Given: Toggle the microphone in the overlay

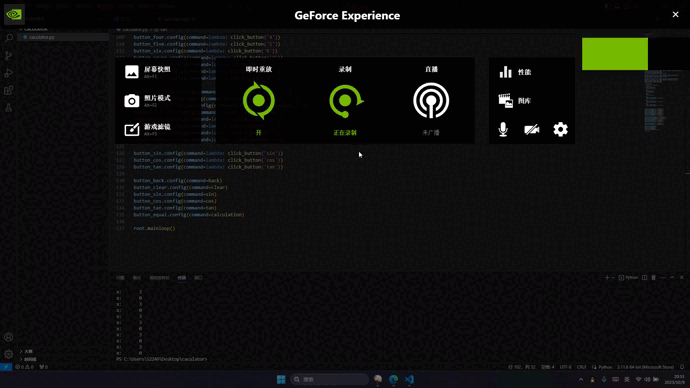Looking at the screenshot, I should point(503,129).
